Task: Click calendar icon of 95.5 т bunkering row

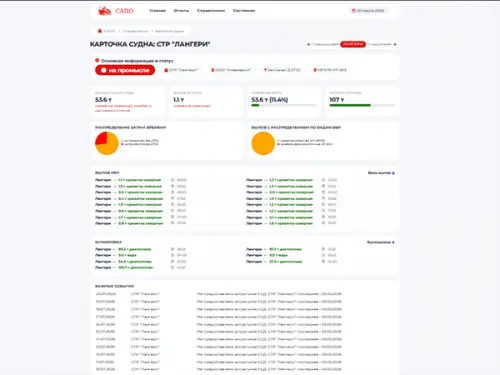Action: (x=173, y=249)
